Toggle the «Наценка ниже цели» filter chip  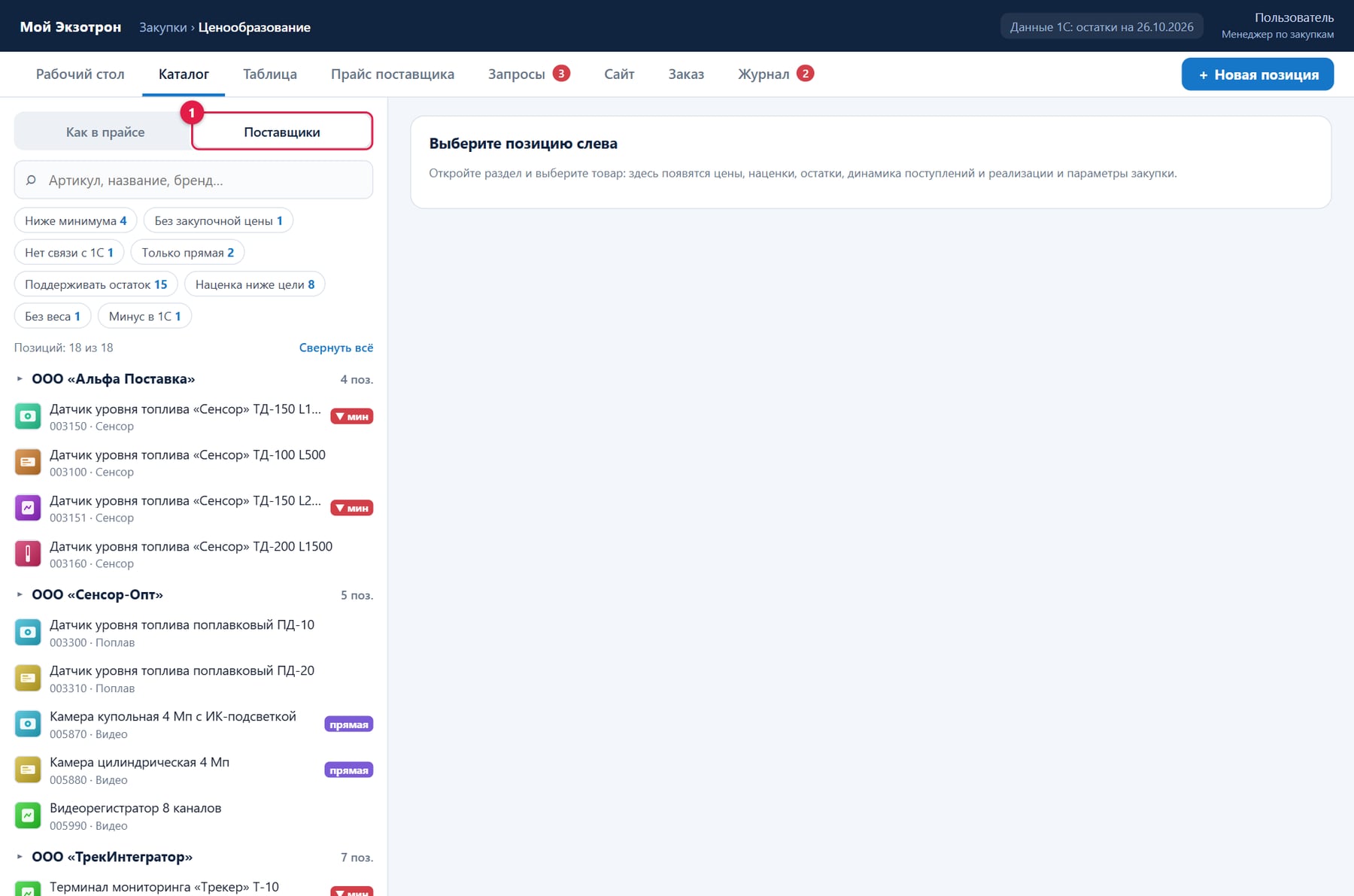click(x=255, y=284)
